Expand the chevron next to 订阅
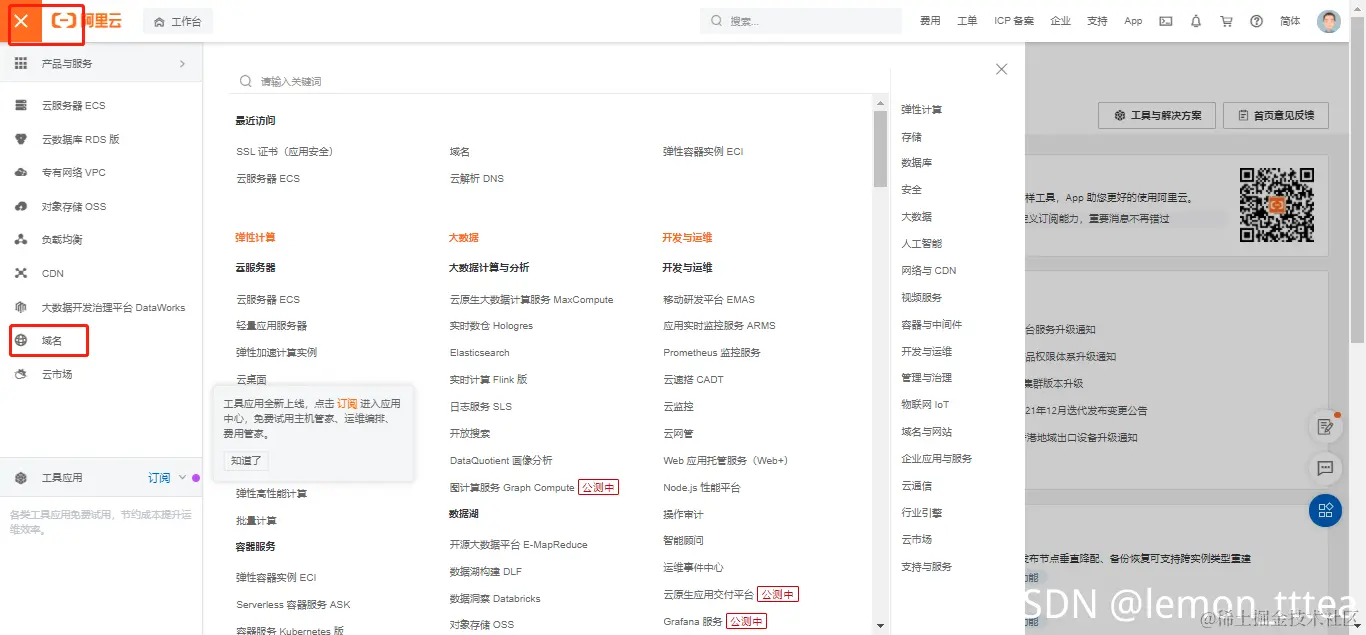 pyautogui.click(x=182, y=478)
